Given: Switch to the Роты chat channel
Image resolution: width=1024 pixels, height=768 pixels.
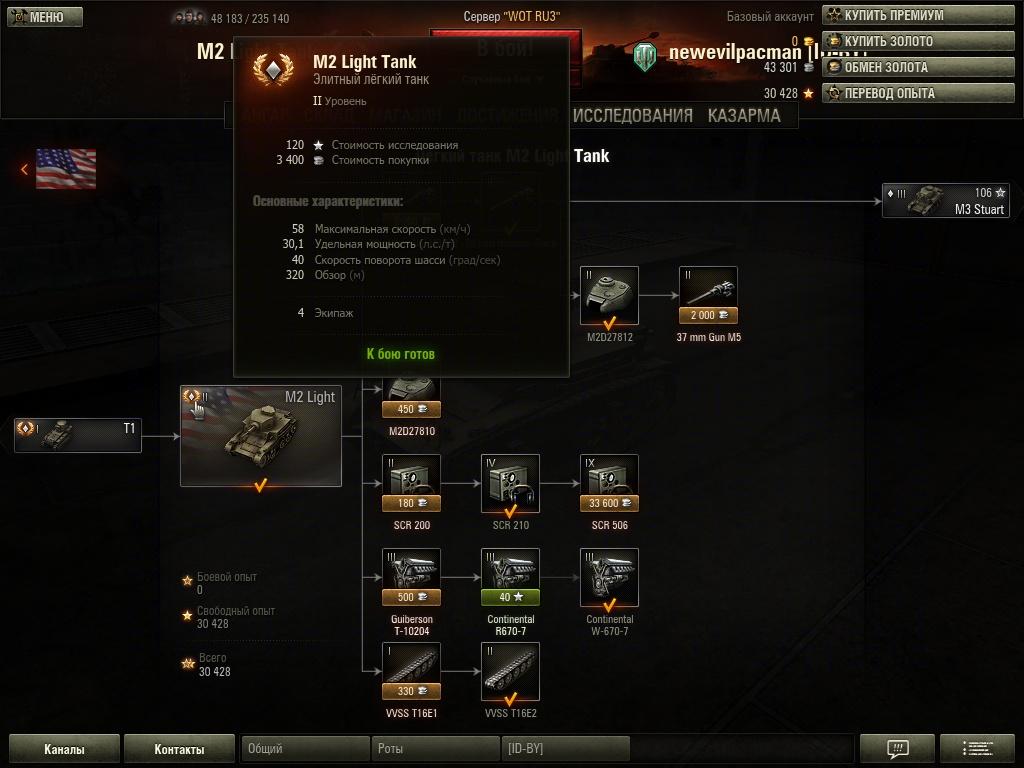Looking at the screenshot, I should [435, 748].
